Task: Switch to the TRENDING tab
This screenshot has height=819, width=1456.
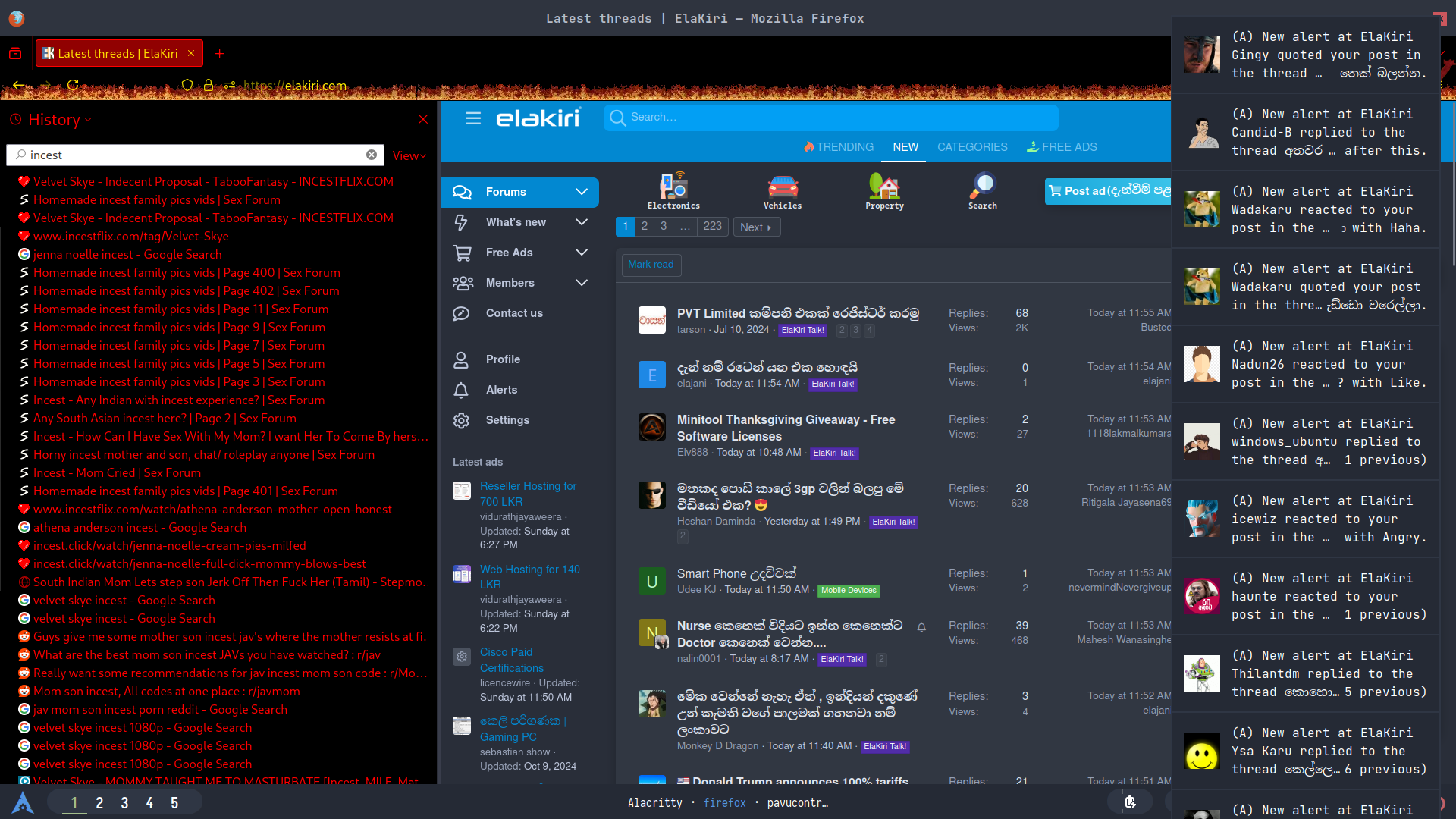Action: [839, 147]
